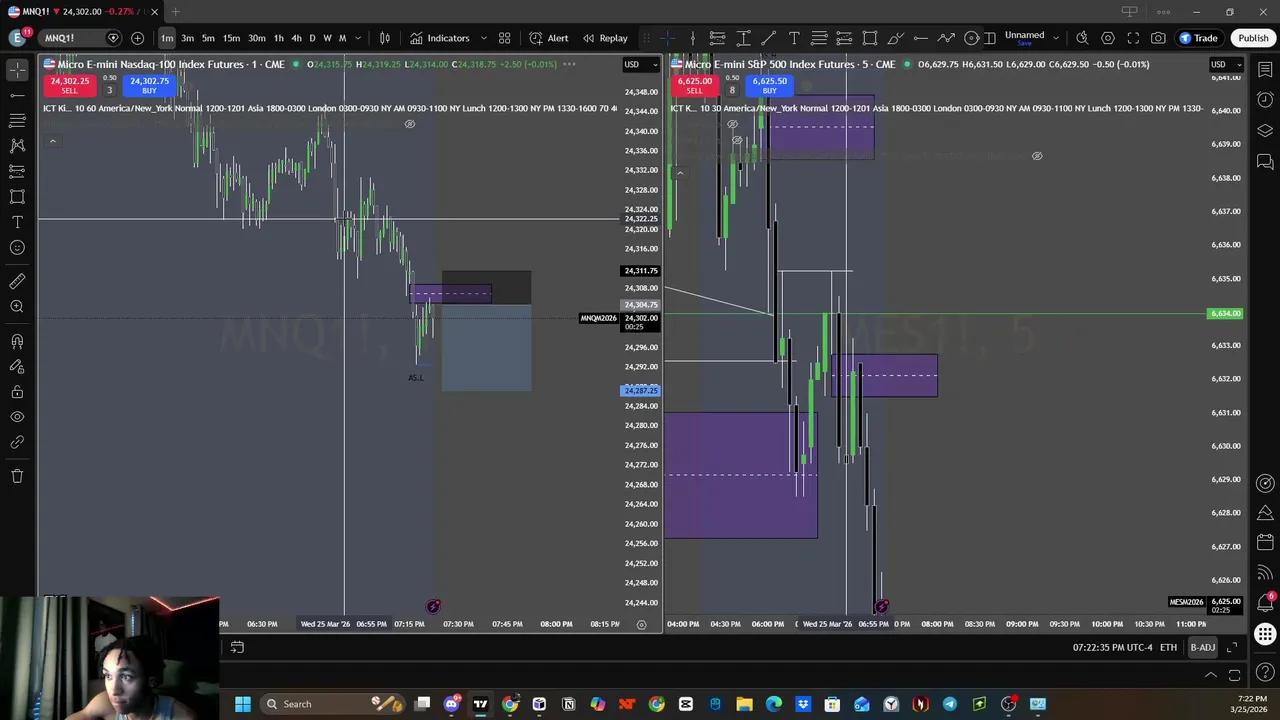Image resolution: width=1280 pixels, height=720 pixels.
Task: Open the alerts clock panel in right sidebar
Action: [x=1265, y=100]
